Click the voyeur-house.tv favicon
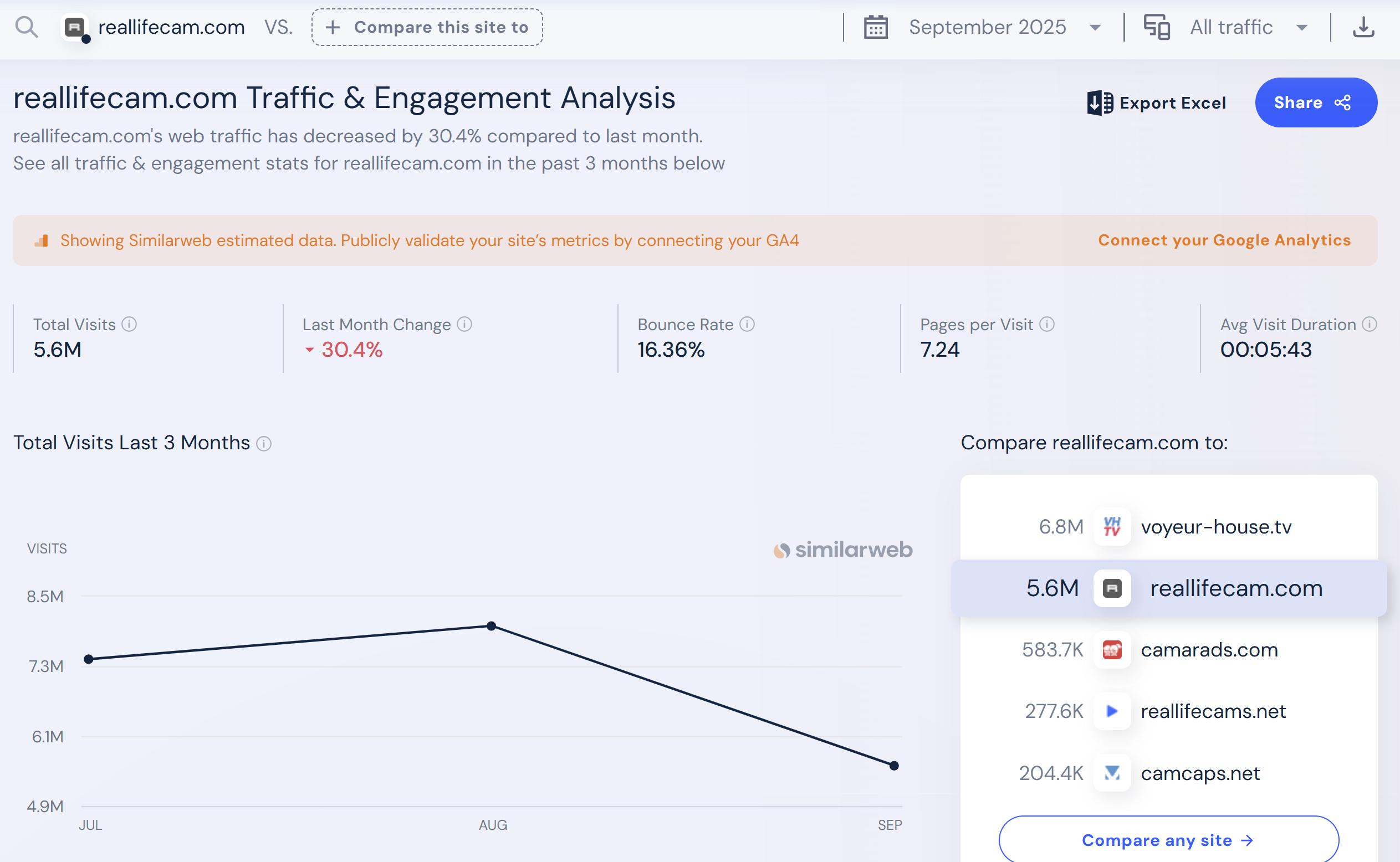Screen dimensions: 1400x862 coord(1111,526)
